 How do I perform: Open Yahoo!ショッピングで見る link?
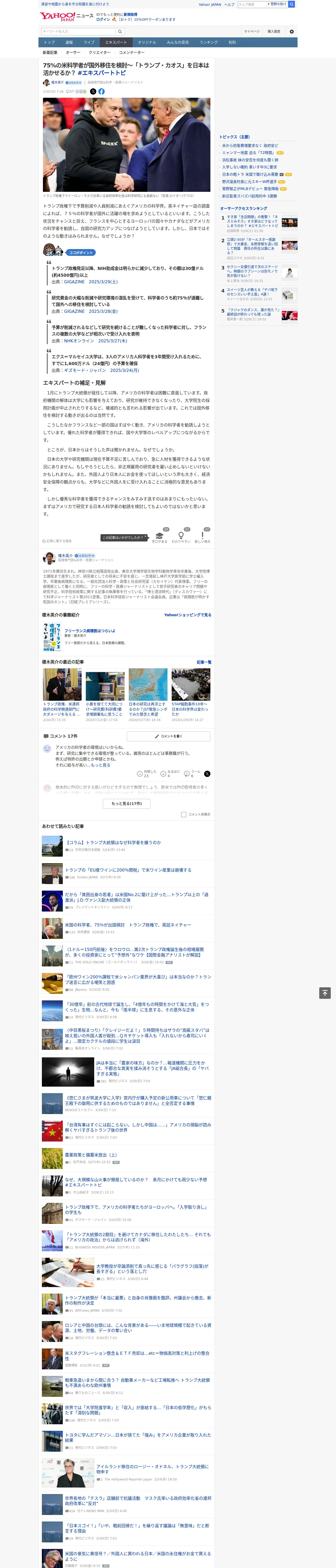coord(188,615)
